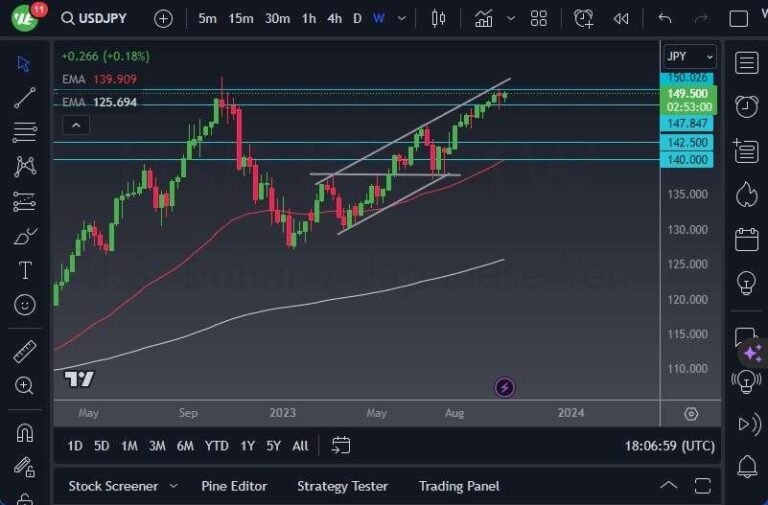Expand the indicators favorites dropdown arrow
This screenshot has height=505, width=768.
point(511,19)
